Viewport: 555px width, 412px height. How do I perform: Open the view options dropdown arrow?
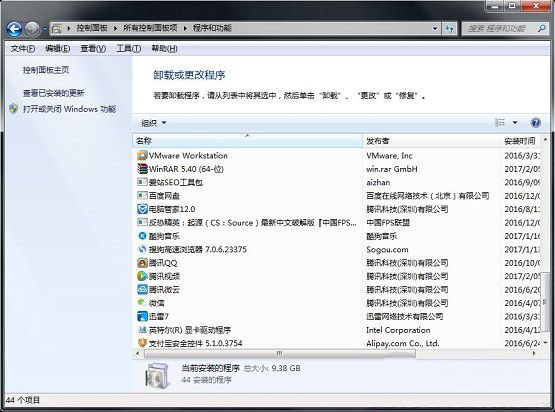coord(515,122)
